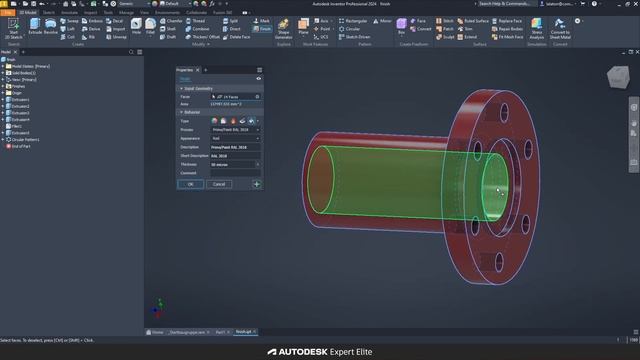This screenshot has width=640, height=360.
Task: Select the Shell tool
Action: tap(168, 29)
